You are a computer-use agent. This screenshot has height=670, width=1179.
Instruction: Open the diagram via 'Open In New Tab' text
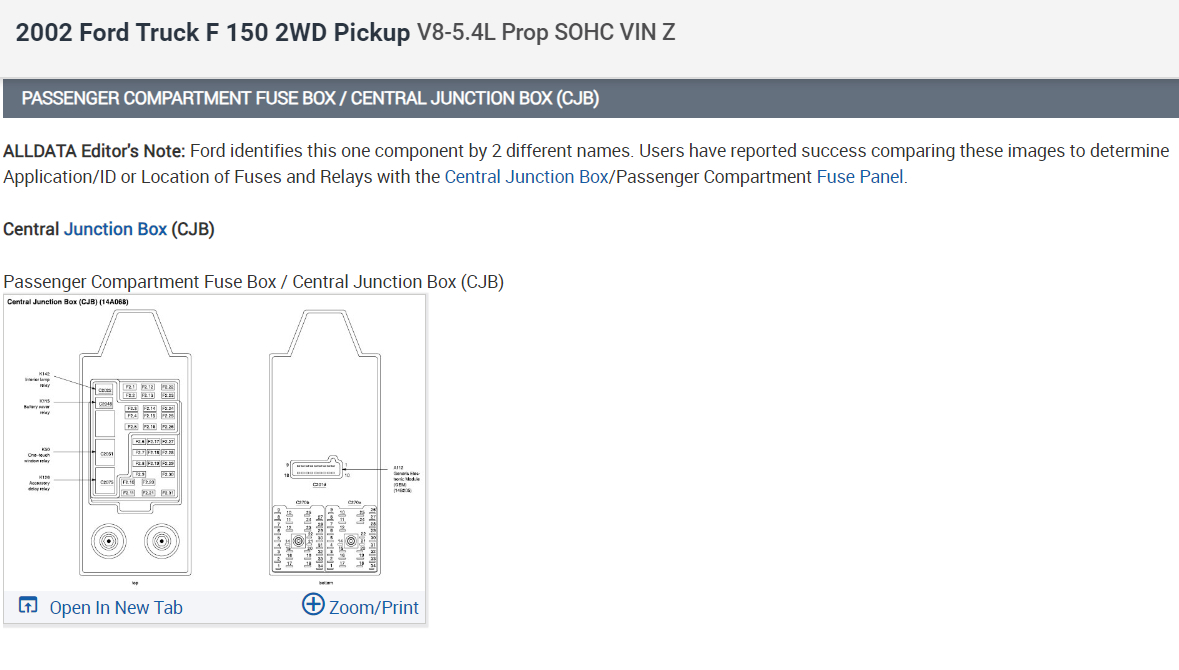(x=116, y=607)
